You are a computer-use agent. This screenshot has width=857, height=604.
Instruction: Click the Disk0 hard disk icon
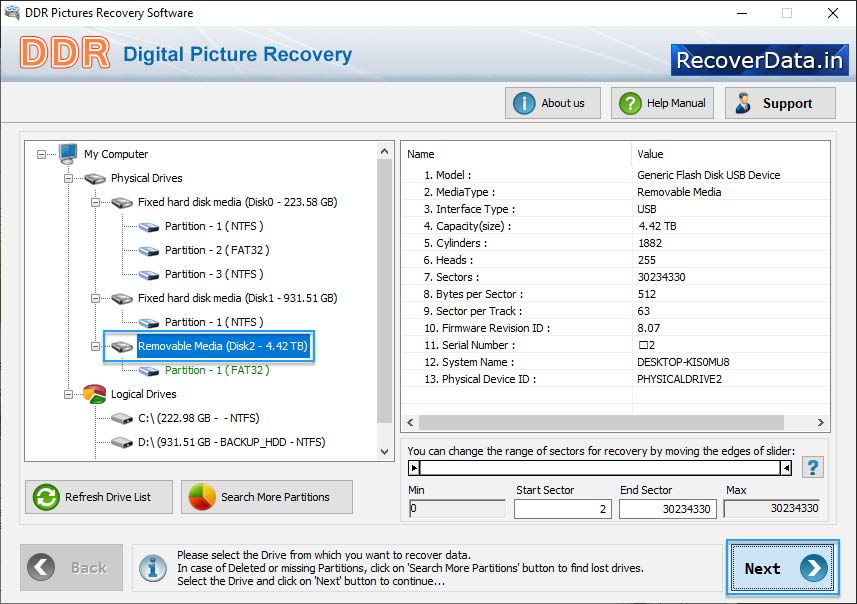[122, 202]
